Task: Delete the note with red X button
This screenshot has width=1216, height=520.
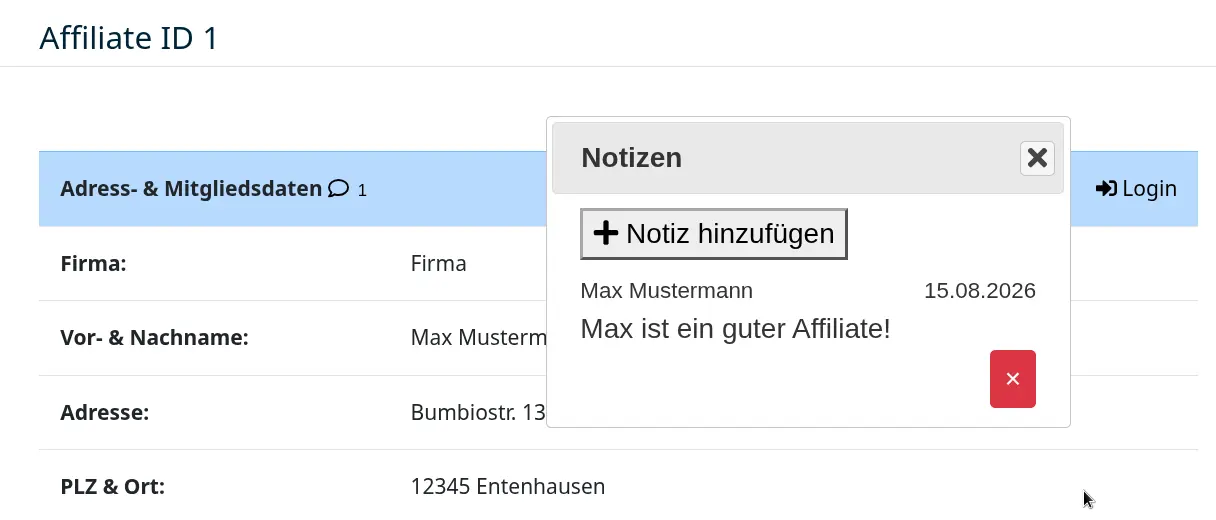Action: (x=1013, y=379)
